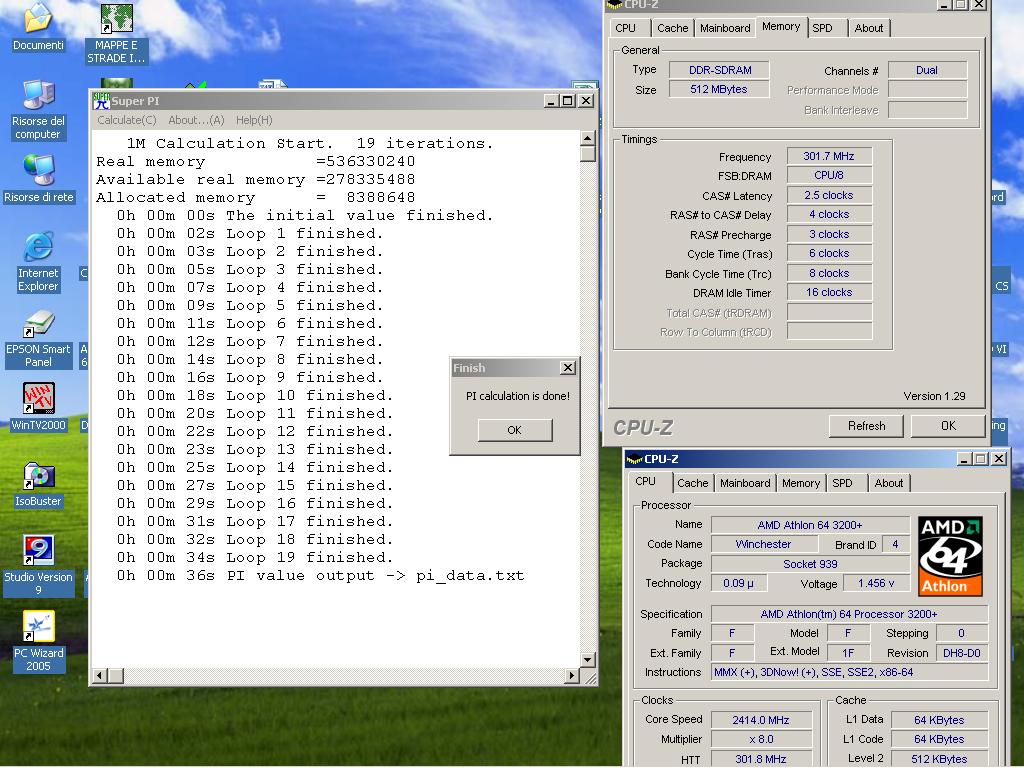
Task: Click Super PI vertical scrollbar up arrow
Action: coord(588,138)
